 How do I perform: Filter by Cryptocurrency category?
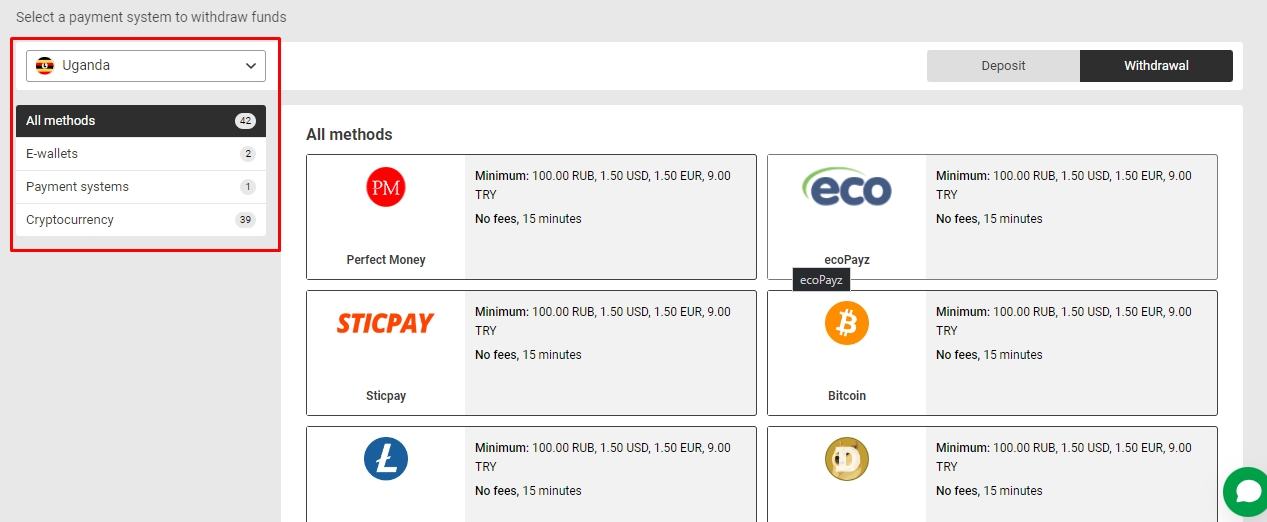pyautogui.click(x=141, y=220)
